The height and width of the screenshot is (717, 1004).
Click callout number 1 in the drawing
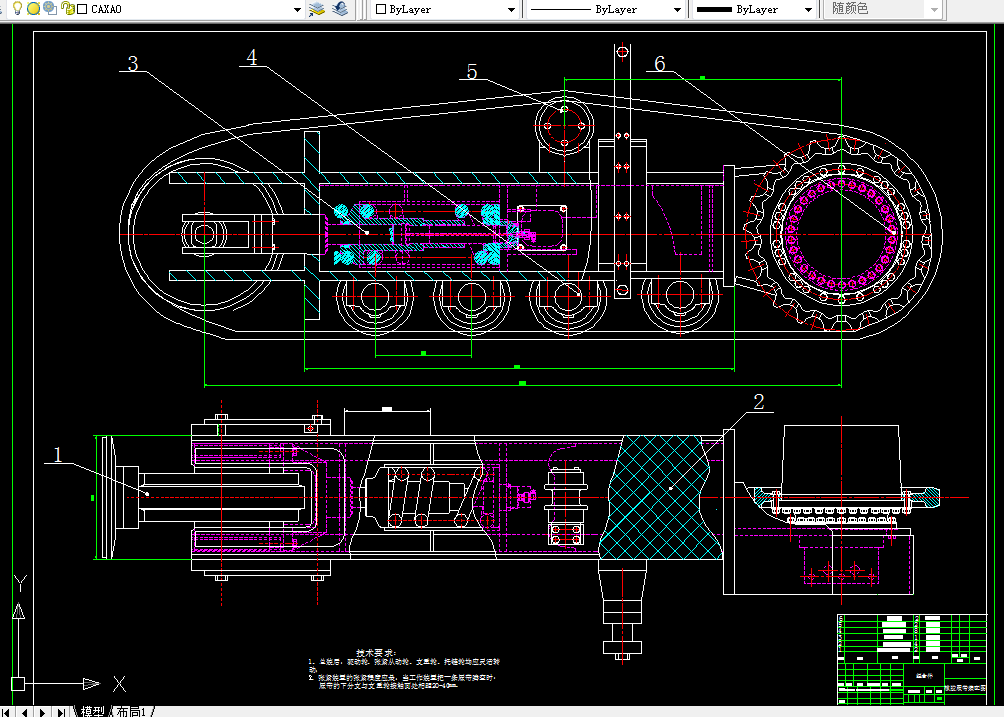point(58,455)
